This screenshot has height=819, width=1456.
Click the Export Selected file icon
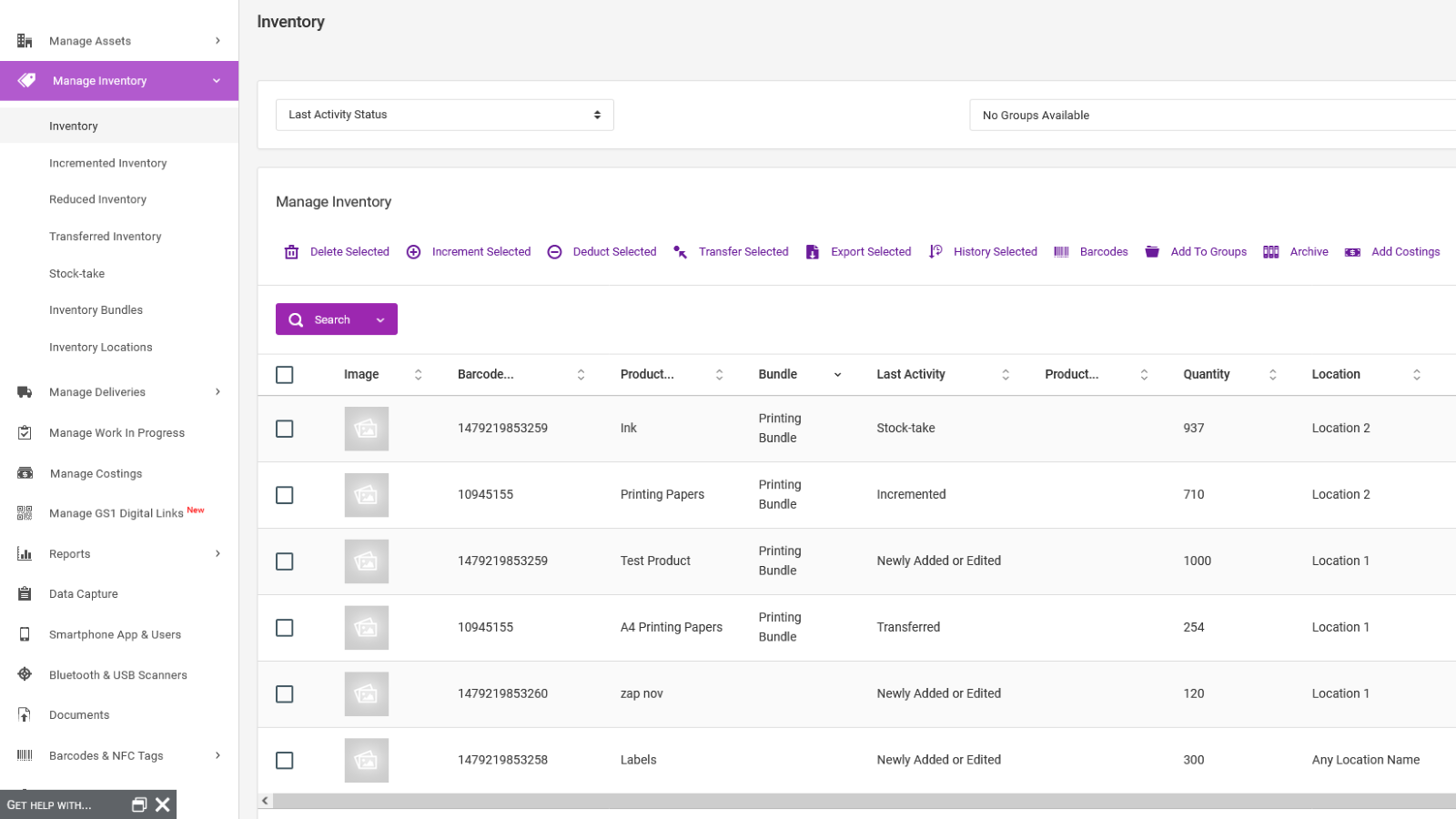813,252
